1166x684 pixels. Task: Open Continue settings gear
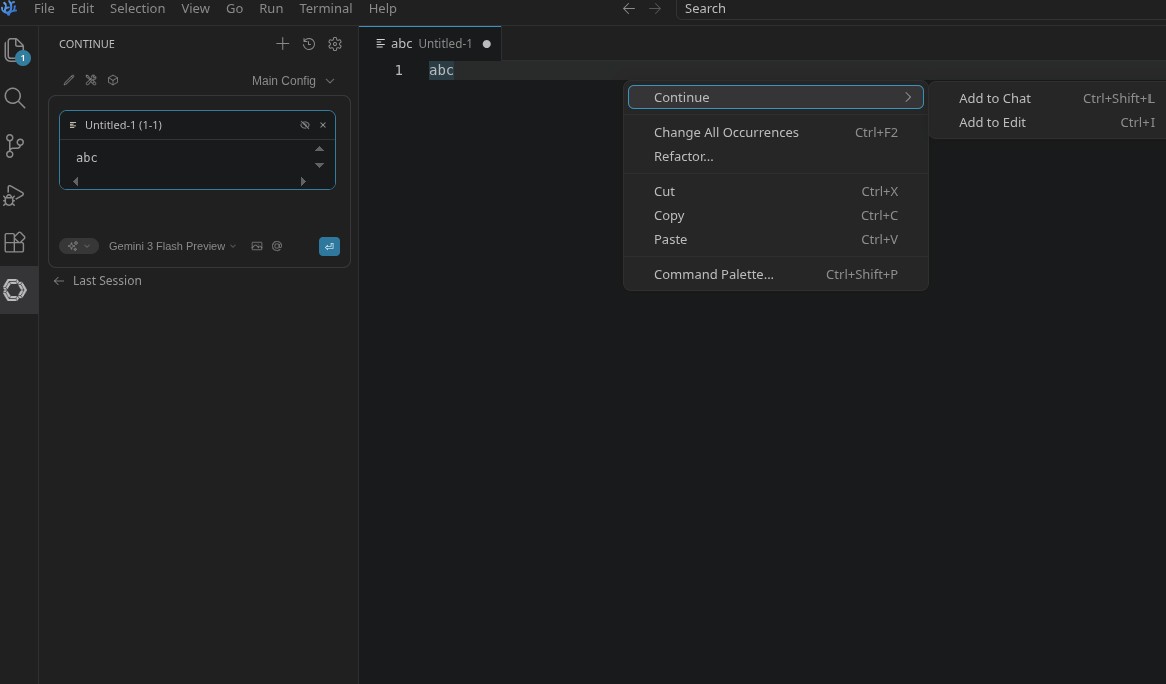(x=335, y=44)
